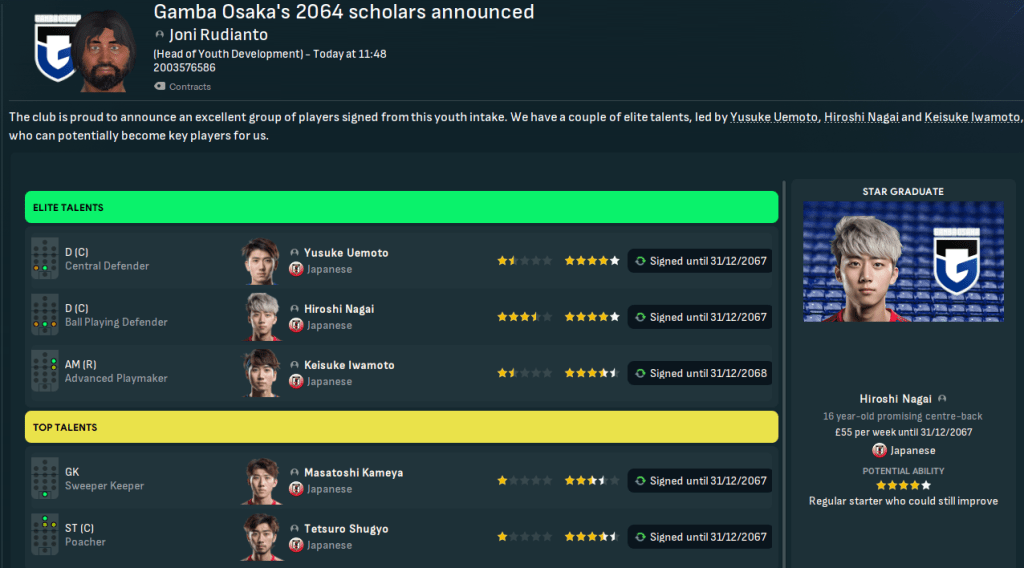Click Tetsuro Shugyo's player name

click(346, 529)
